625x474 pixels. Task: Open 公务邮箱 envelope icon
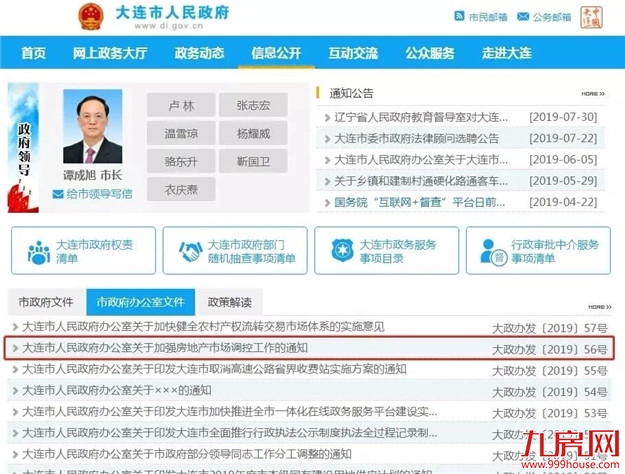[523, 16]
